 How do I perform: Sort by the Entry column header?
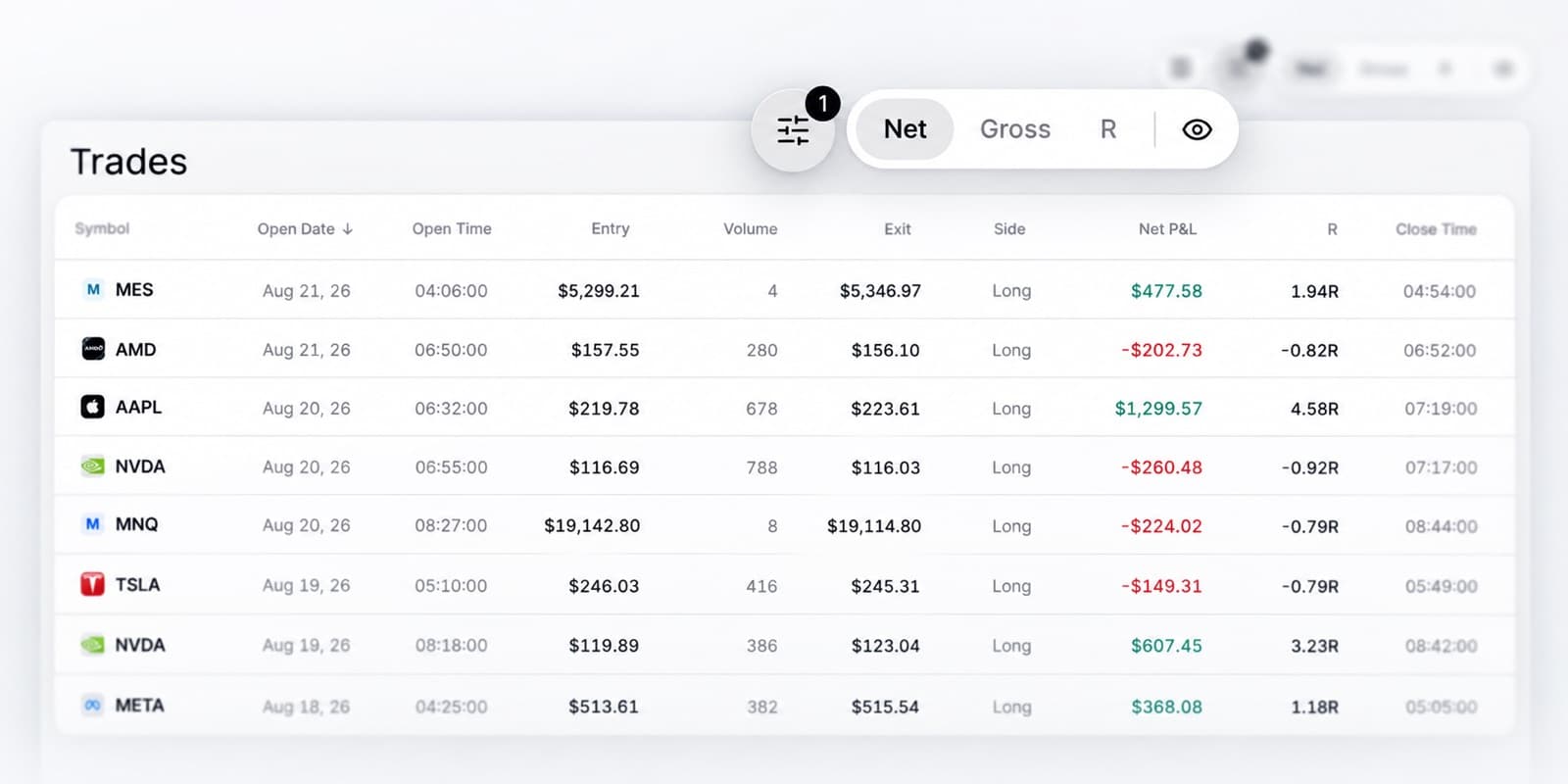[x=611, y=228]
